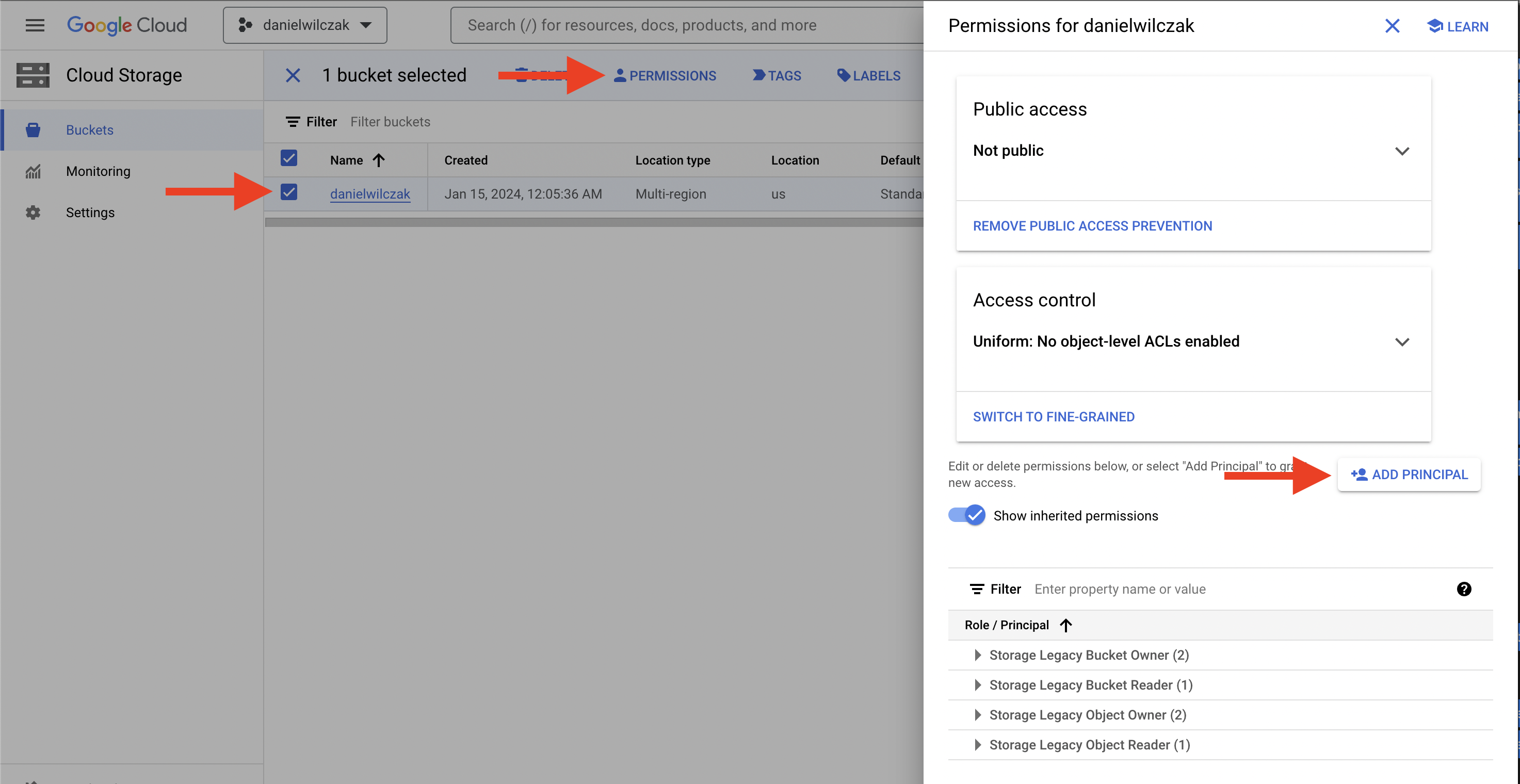
Task: Expand Storage Legacy Object Owner (2)
Action: point(978,715)
